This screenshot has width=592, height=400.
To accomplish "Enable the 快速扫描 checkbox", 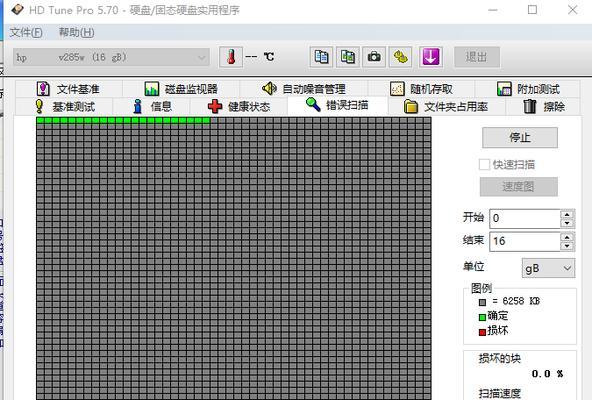I will (x=484, y=165).
